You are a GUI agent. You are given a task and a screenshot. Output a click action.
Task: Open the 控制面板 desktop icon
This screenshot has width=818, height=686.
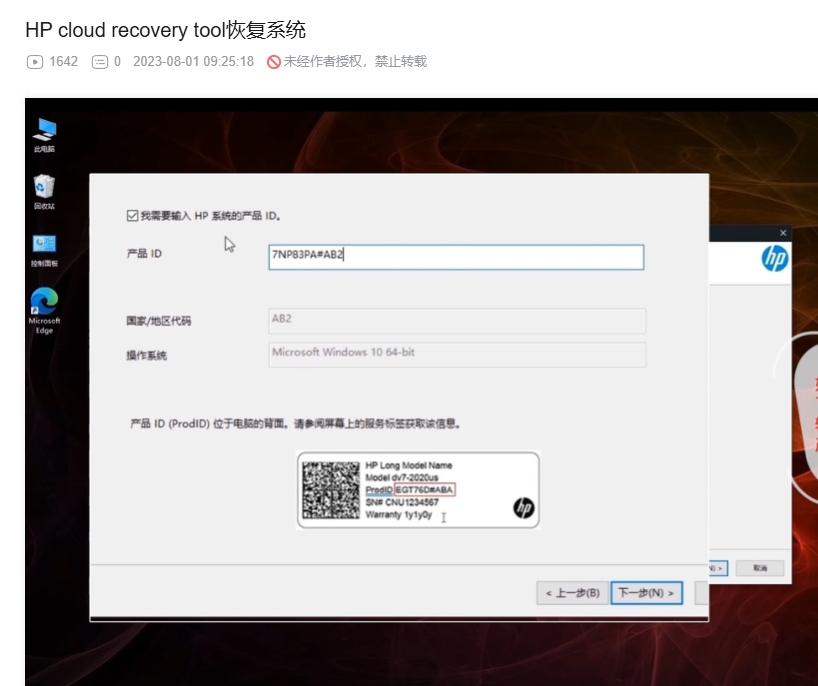pos(44,250)
